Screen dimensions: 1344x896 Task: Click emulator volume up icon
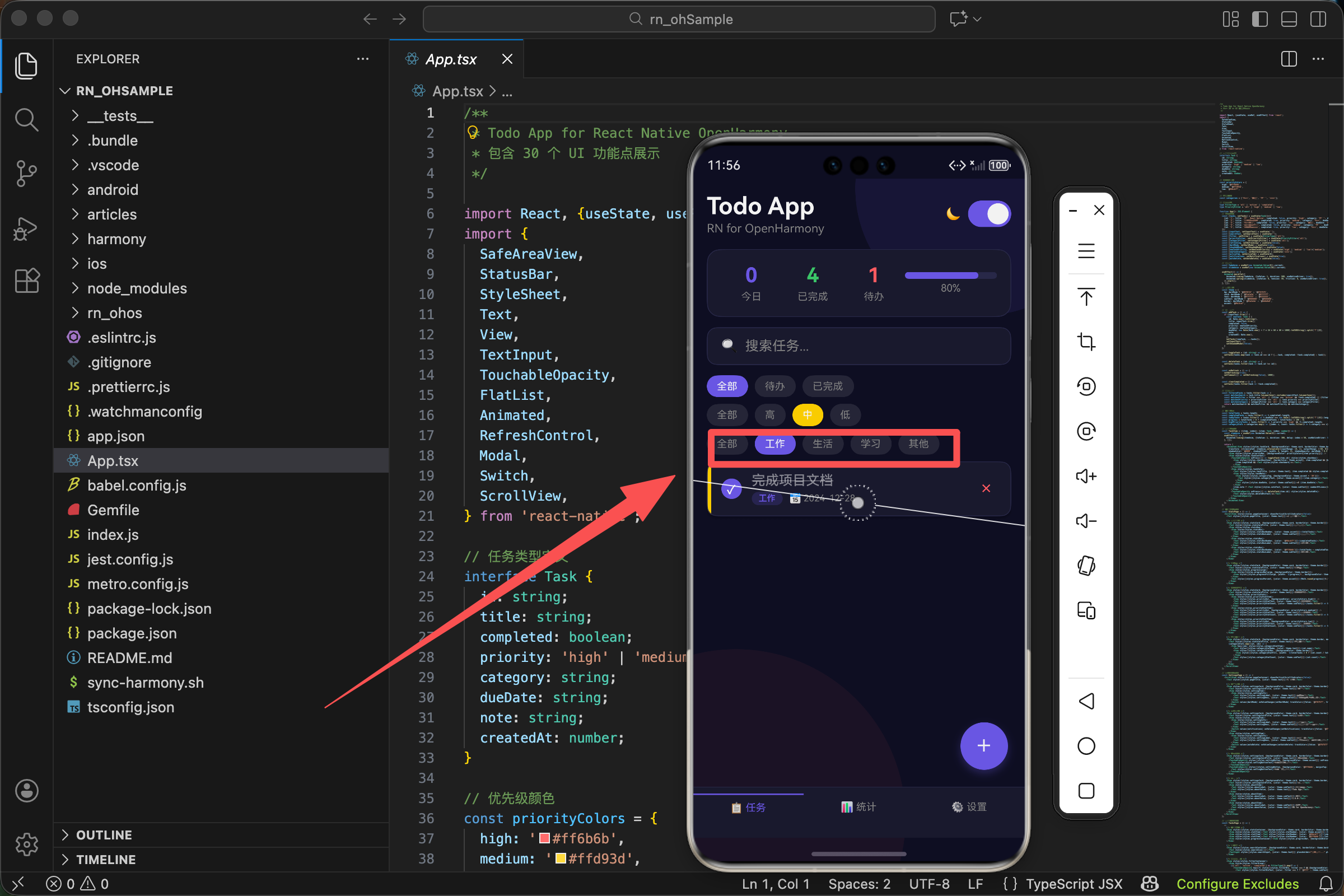click(1086, 476)
